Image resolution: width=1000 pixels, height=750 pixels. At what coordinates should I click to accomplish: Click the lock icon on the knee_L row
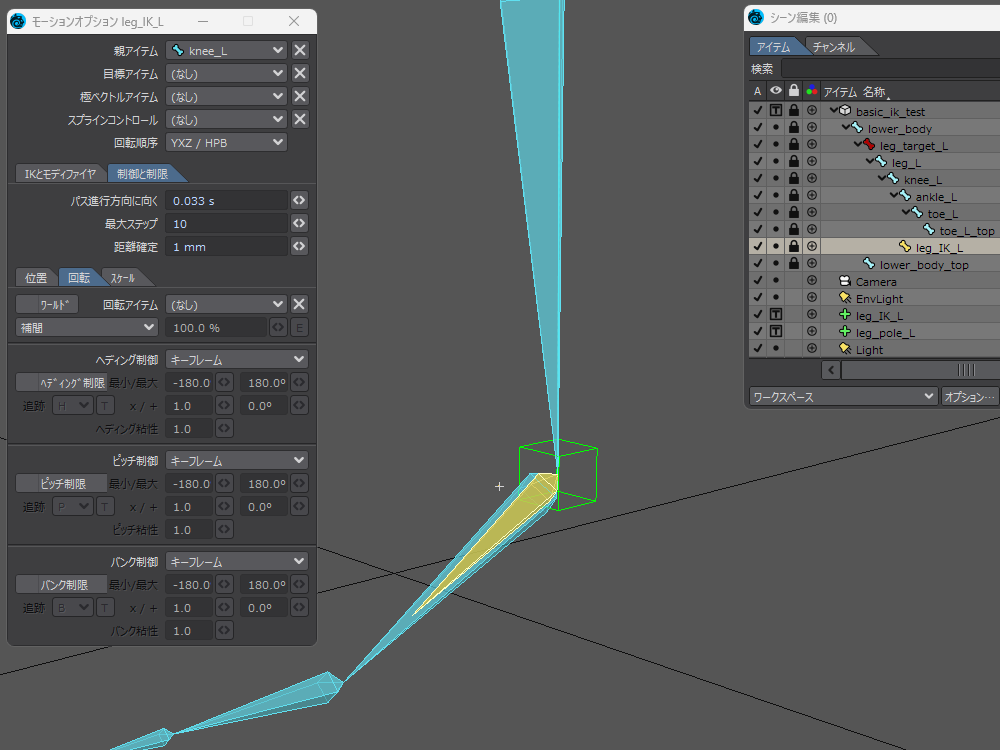[793, 179]
